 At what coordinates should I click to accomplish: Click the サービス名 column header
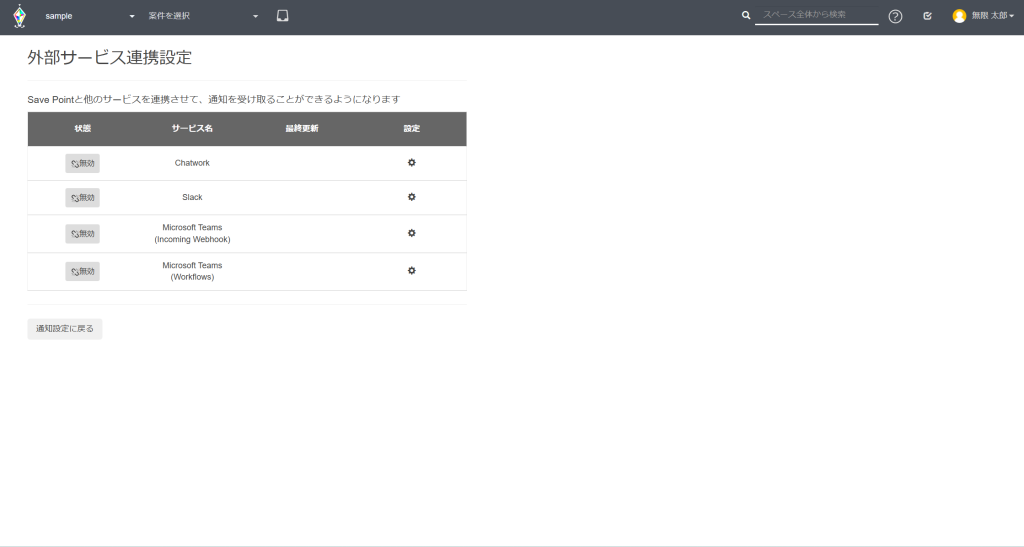(x=192, y=129)
